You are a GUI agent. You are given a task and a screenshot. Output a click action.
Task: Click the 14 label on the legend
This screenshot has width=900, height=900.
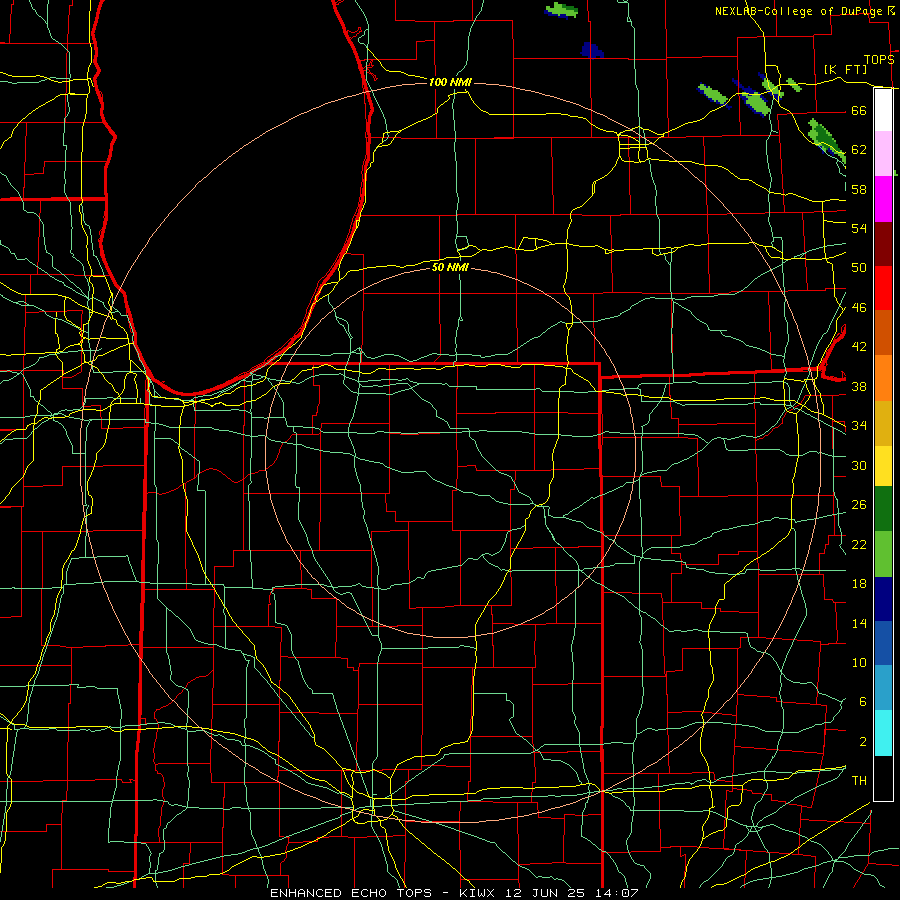pos(859,623)
